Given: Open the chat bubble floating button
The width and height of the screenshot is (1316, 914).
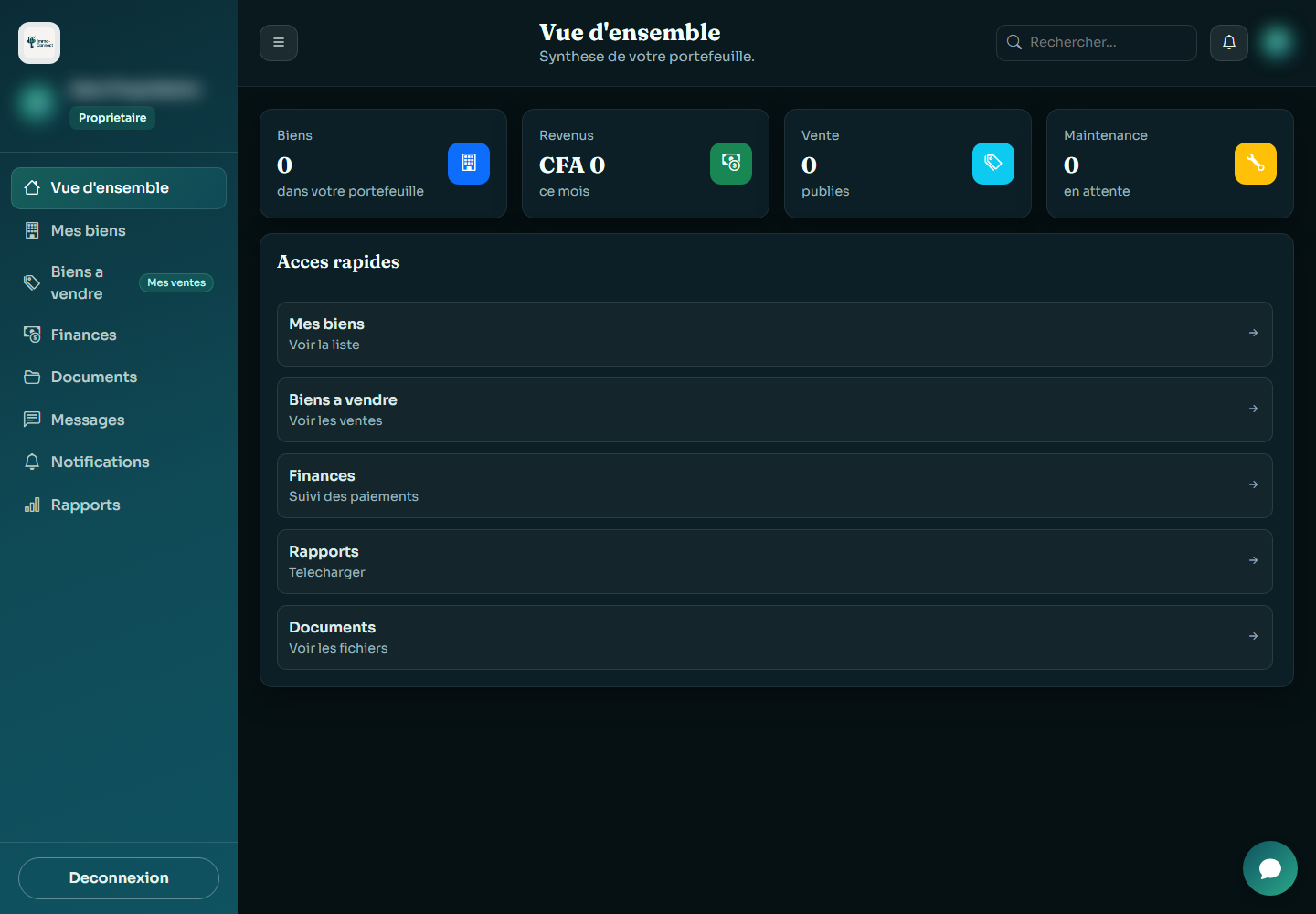Looking at the screenshot, I should point(1270,868).
